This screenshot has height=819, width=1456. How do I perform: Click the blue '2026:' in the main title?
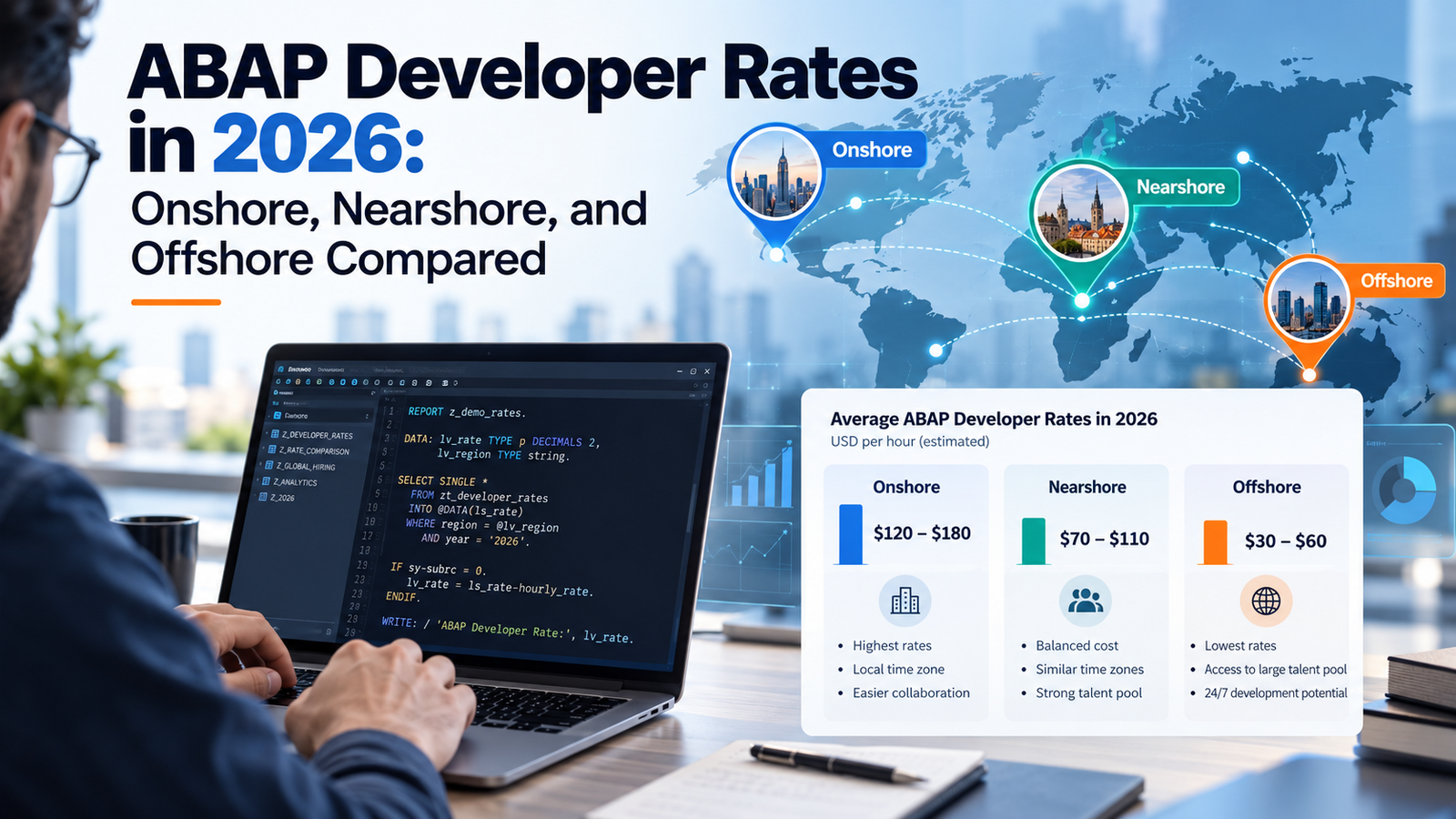click(318, 145)
